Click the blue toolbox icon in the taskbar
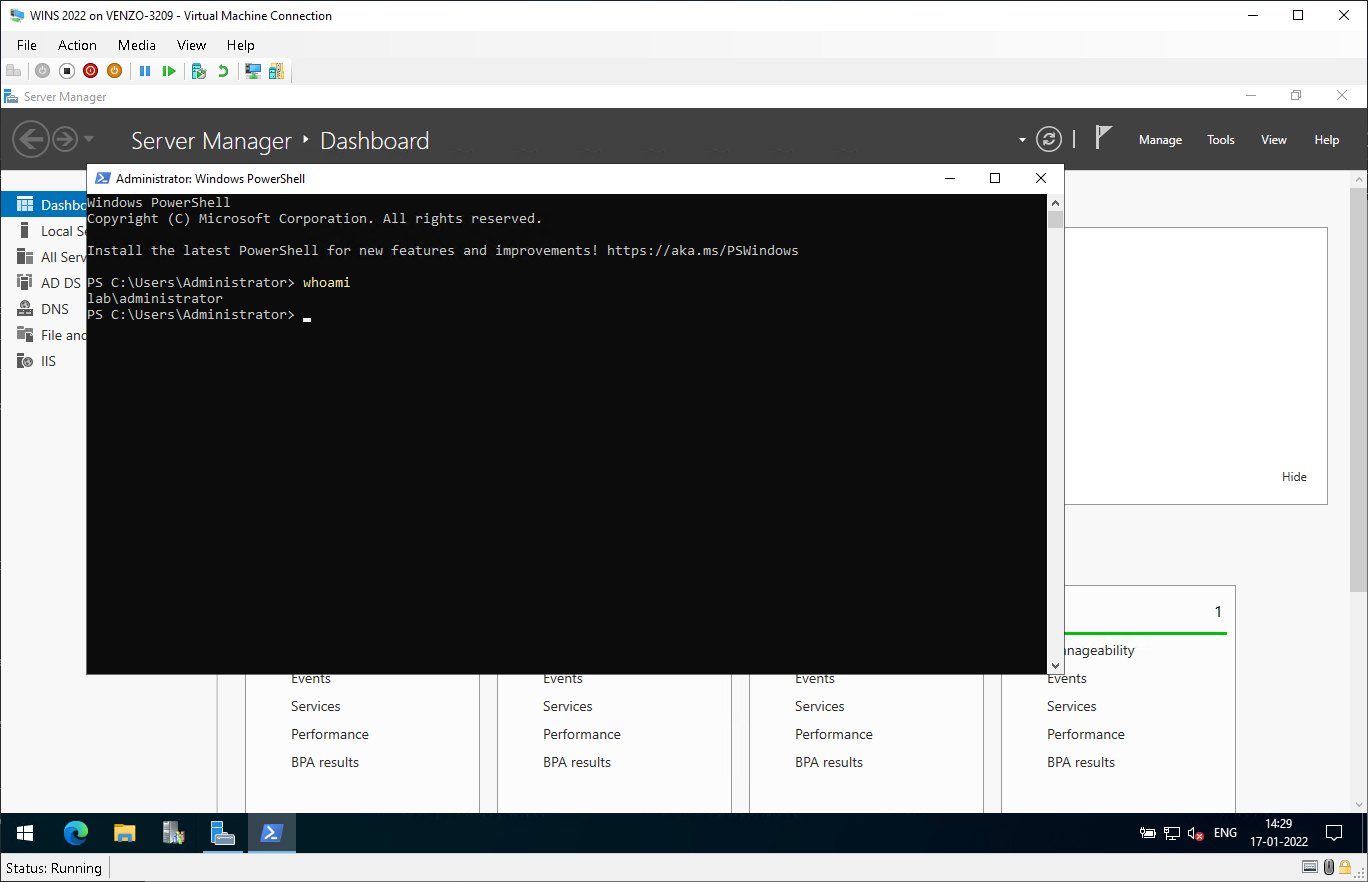 [x=222, y=832]
